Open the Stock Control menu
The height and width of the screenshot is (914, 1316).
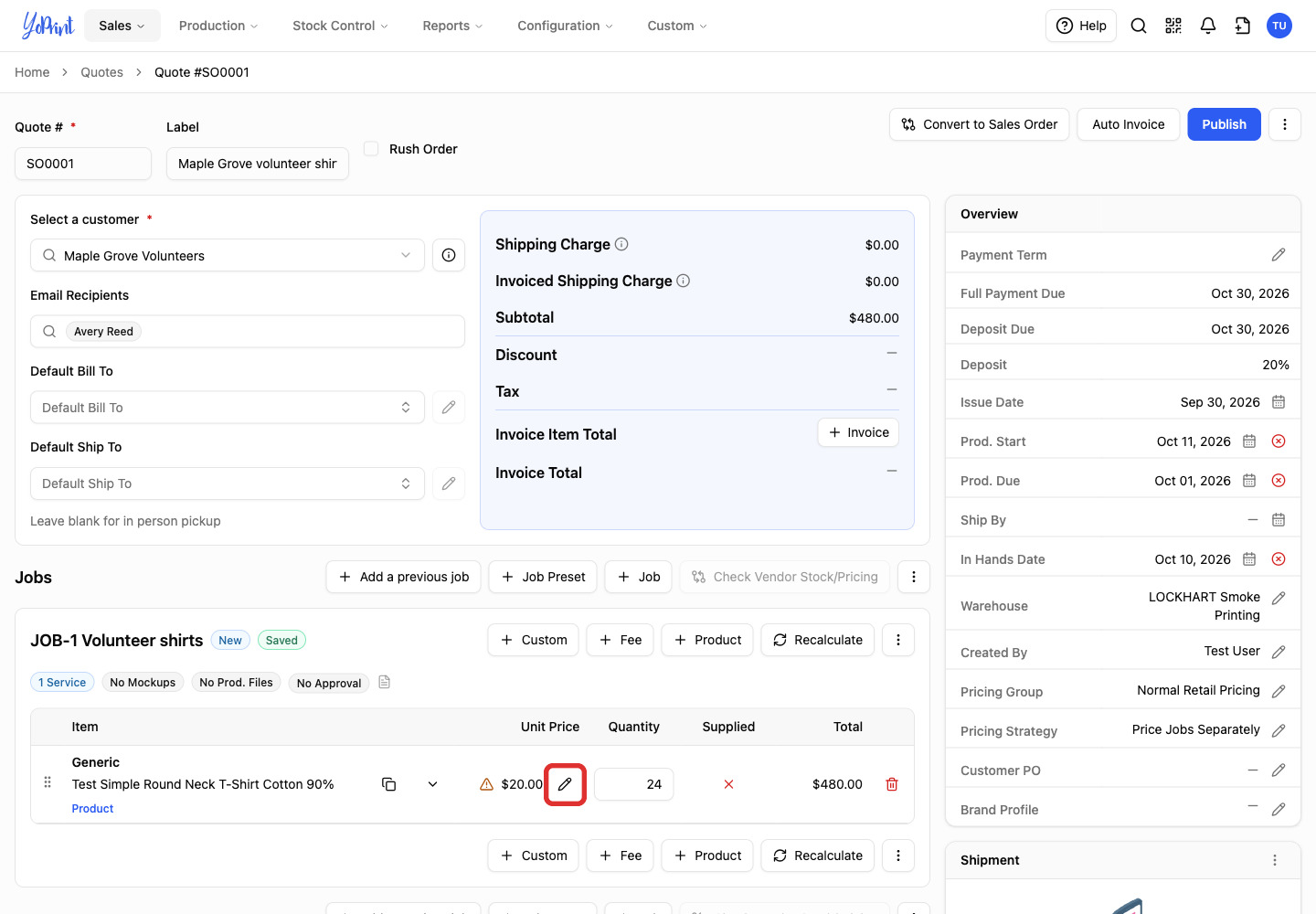340,26
